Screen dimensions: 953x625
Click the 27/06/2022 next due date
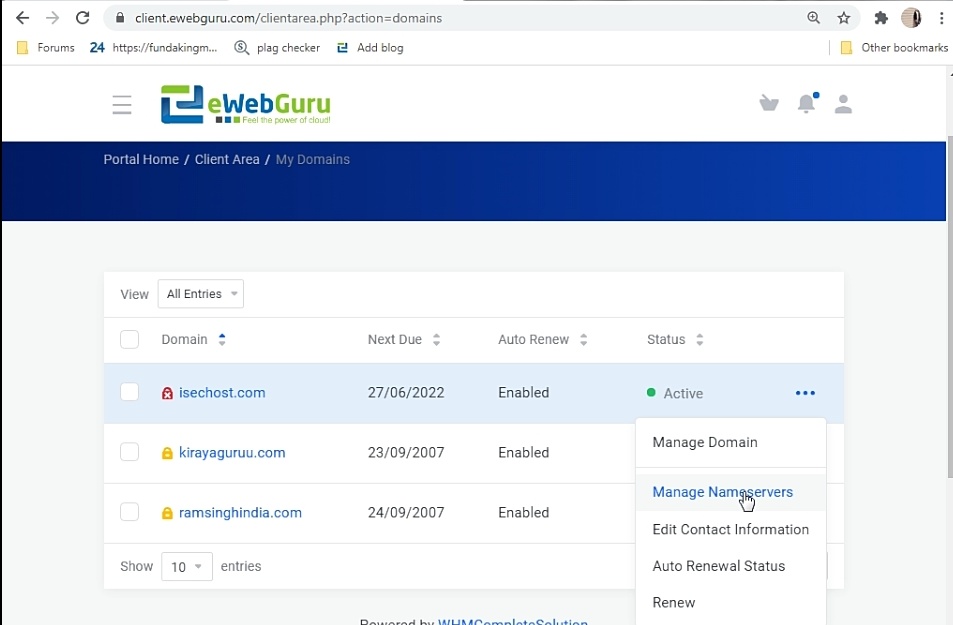(x=406, y=393)
